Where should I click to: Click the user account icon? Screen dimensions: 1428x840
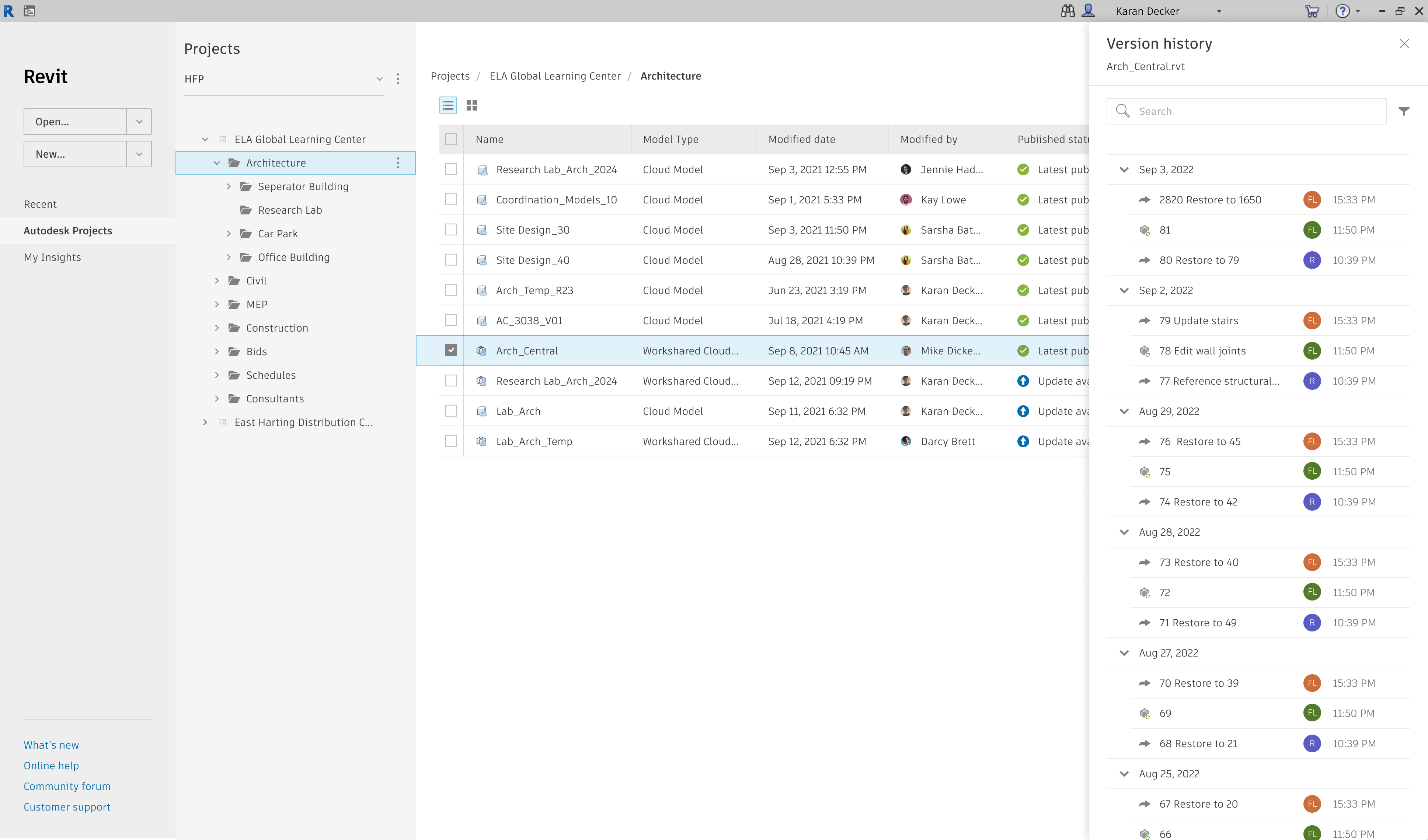pos(1088,11)
